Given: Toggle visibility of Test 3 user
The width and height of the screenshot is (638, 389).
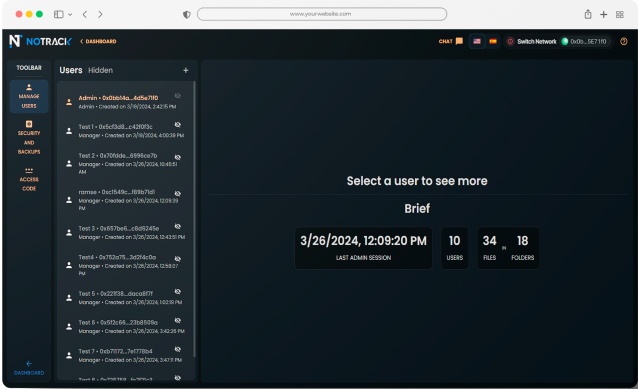Looking at the screenshot, I should tap(178, 226).
